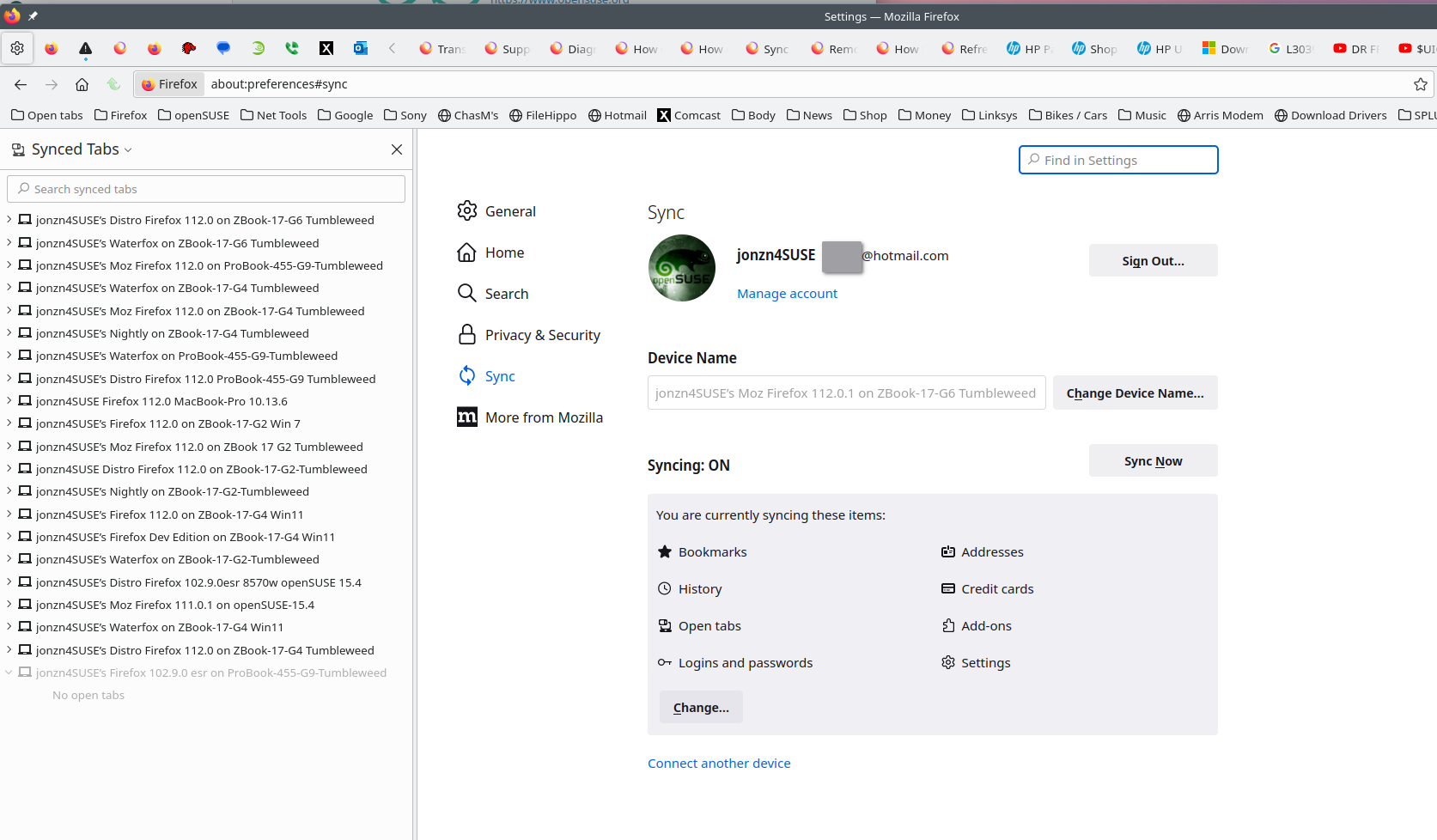Image resolution: width=1437 pixels, height=840 pixels.
Task: Click the openSUSE account avatar
Action: coord(682,268)
